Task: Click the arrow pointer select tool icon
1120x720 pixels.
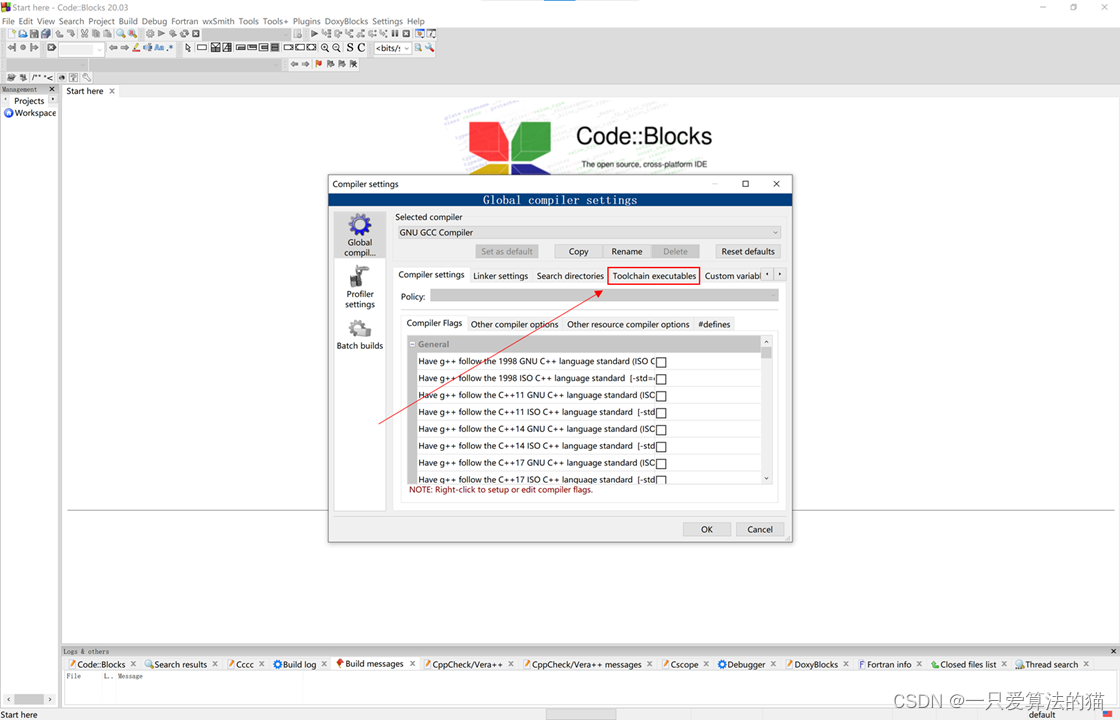Action: [188, 48]
